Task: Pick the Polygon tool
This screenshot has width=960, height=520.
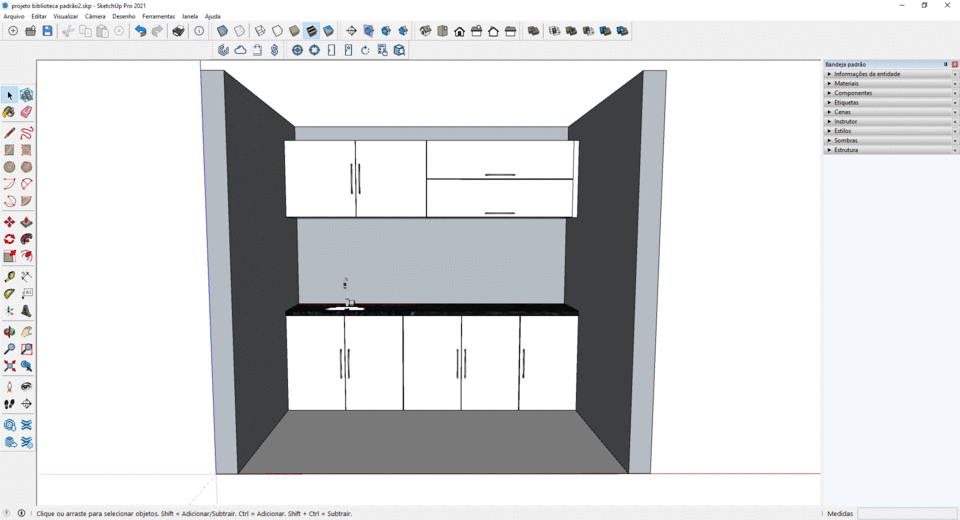Action: click(x=26, y=167)
